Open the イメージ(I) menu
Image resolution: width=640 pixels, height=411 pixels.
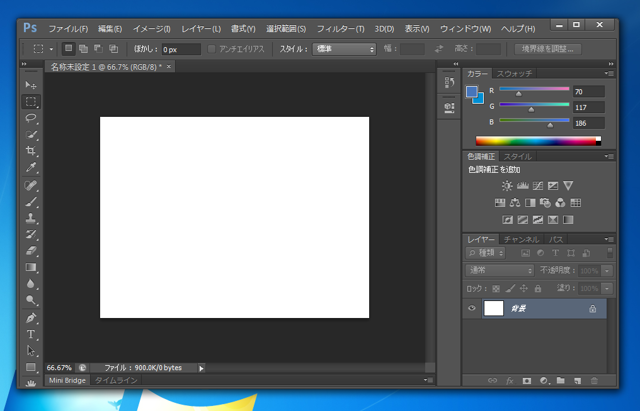point(151,29)
